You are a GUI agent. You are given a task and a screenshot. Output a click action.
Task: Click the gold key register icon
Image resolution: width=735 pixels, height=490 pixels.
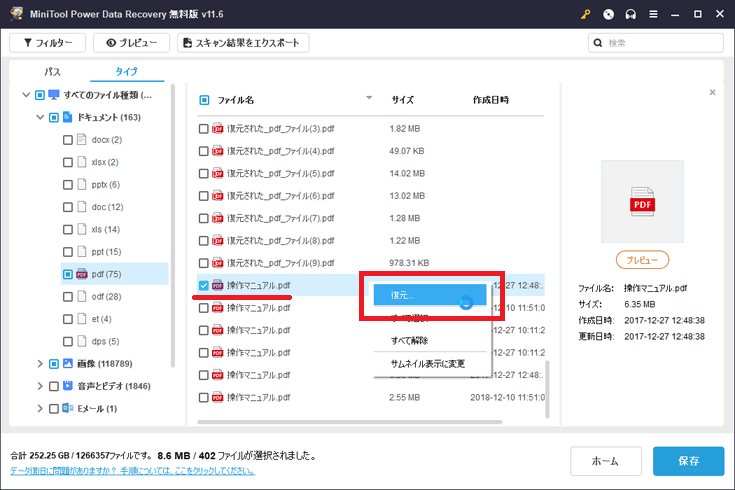[x=586, y=15]
